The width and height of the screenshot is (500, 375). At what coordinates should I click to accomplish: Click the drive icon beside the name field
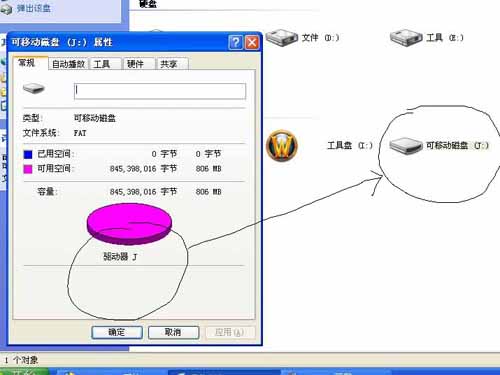(x=33, y=89)
